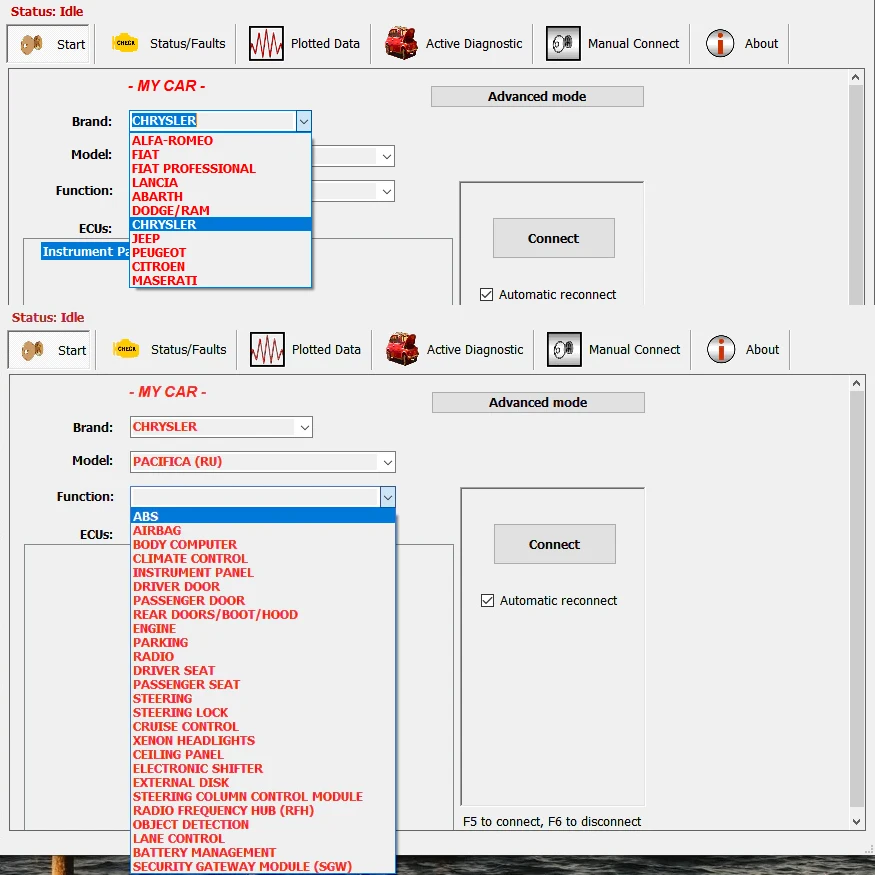The image size is (875, 875).
Task: Select DRIVER SEAT function
Action: point(263,670)
